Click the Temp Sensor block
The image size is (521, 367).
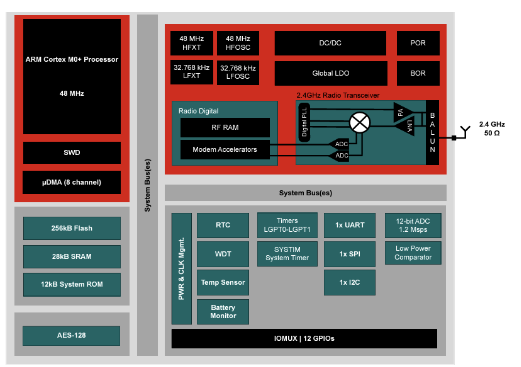(223, 283)
